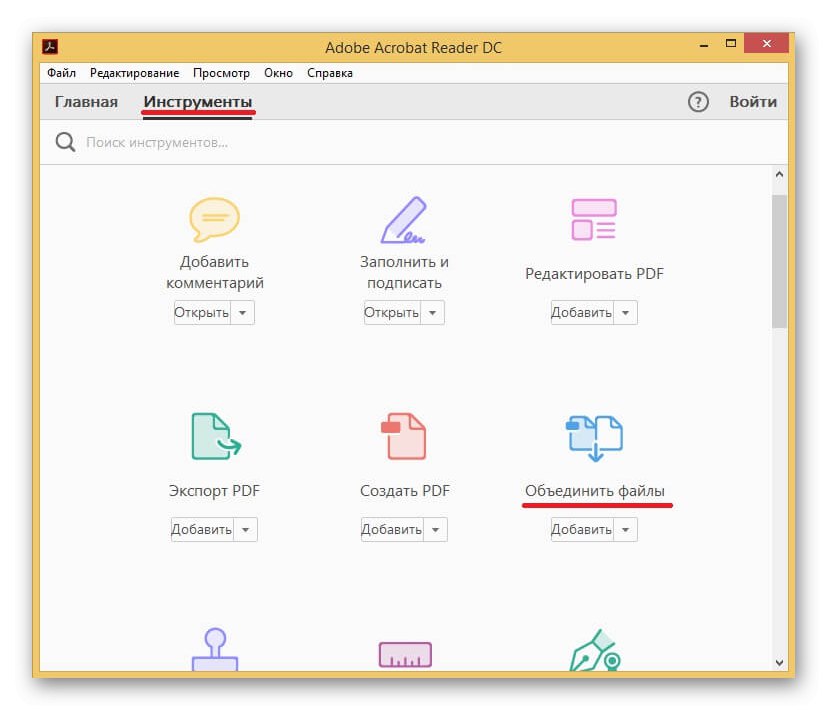Minimize the Acrobat Reader window
The image size is (827, 710).
click(704, 44)
